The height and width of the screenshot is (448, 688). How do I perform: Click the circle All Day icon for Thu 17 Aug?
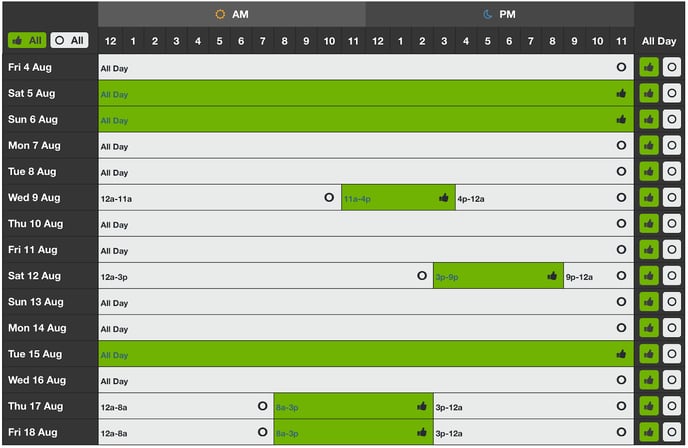point(671,406)
